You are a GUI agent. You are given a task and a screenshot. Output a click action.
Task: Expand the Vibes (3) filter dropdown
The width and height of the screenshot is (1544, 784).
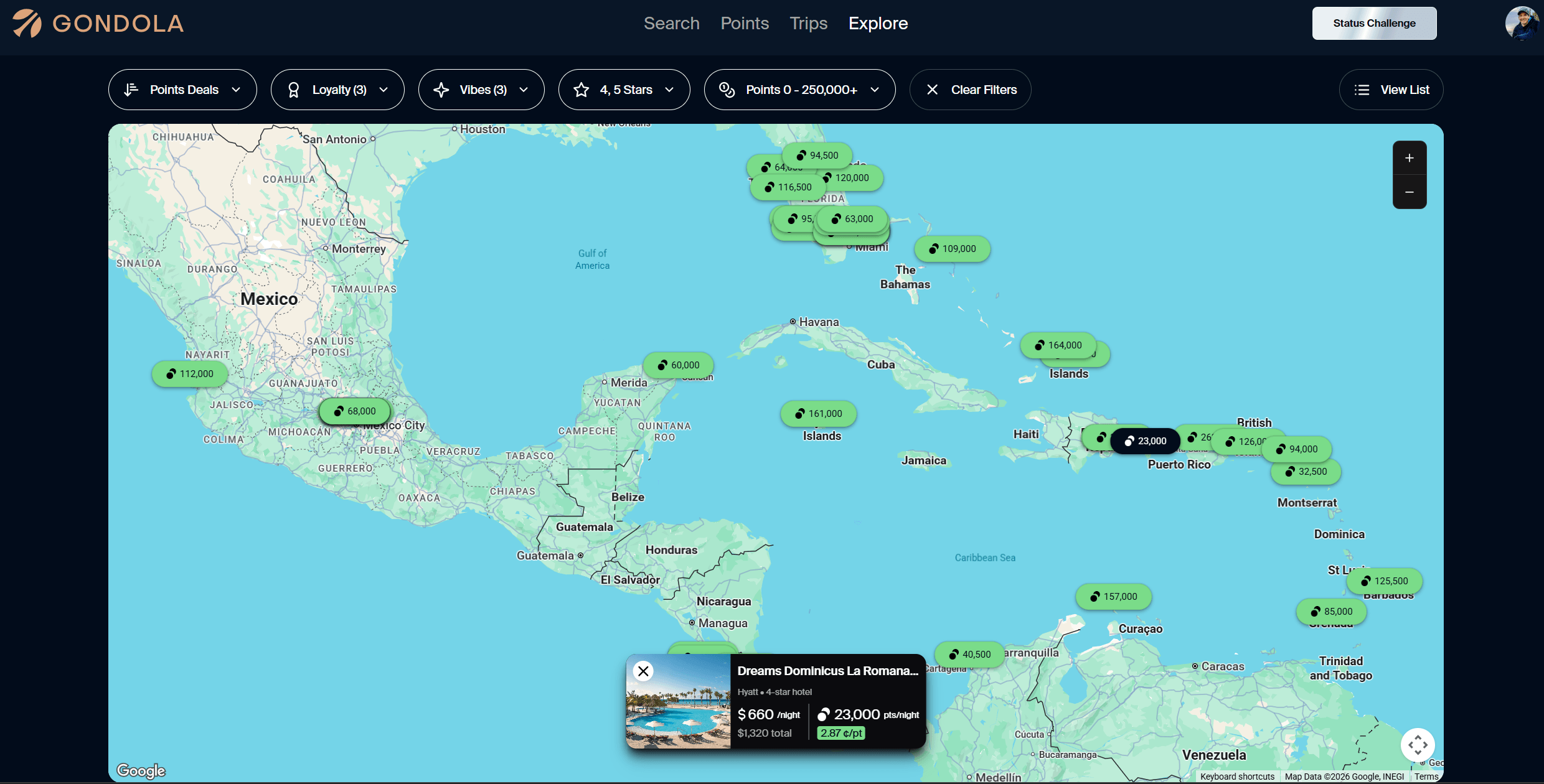click(x=481, y=90)
